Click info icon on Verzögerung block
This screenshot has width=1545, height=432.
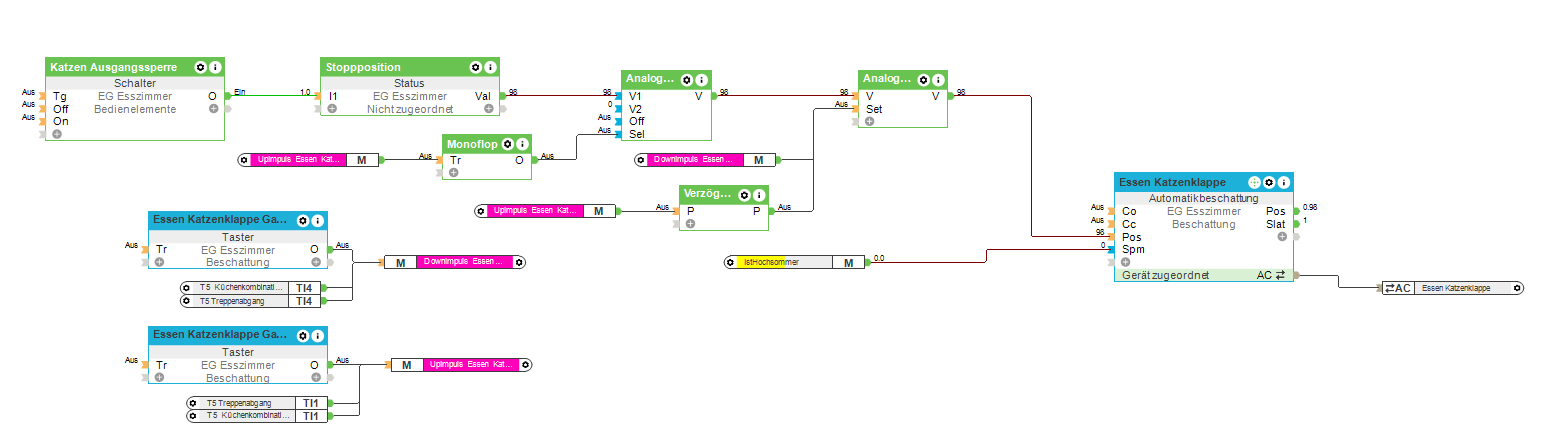759,194
